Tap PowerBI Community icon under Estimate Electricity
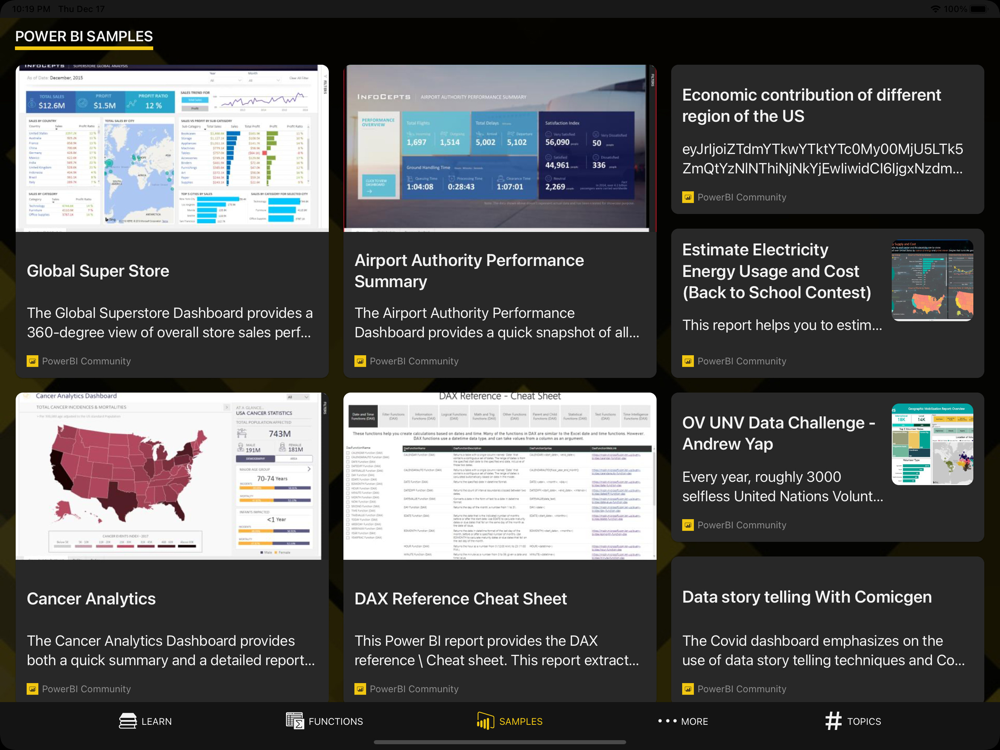The height and width of the screenshot is (750, 1000). pos(688,361)
